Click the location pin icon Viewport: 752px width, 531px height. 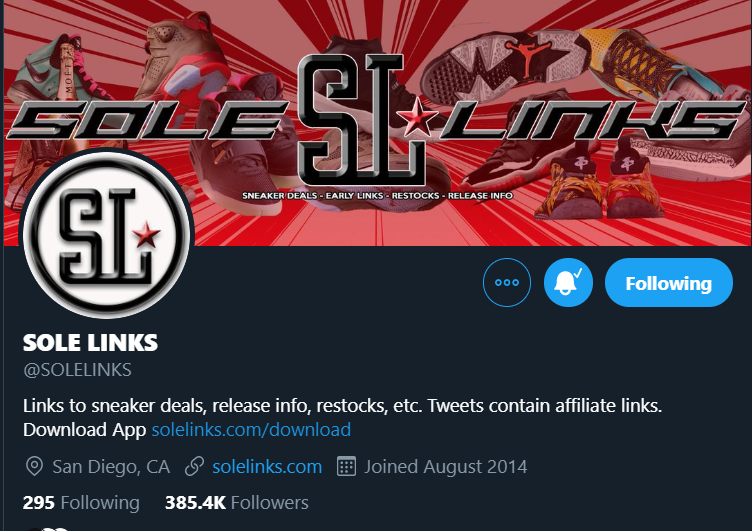34,466
